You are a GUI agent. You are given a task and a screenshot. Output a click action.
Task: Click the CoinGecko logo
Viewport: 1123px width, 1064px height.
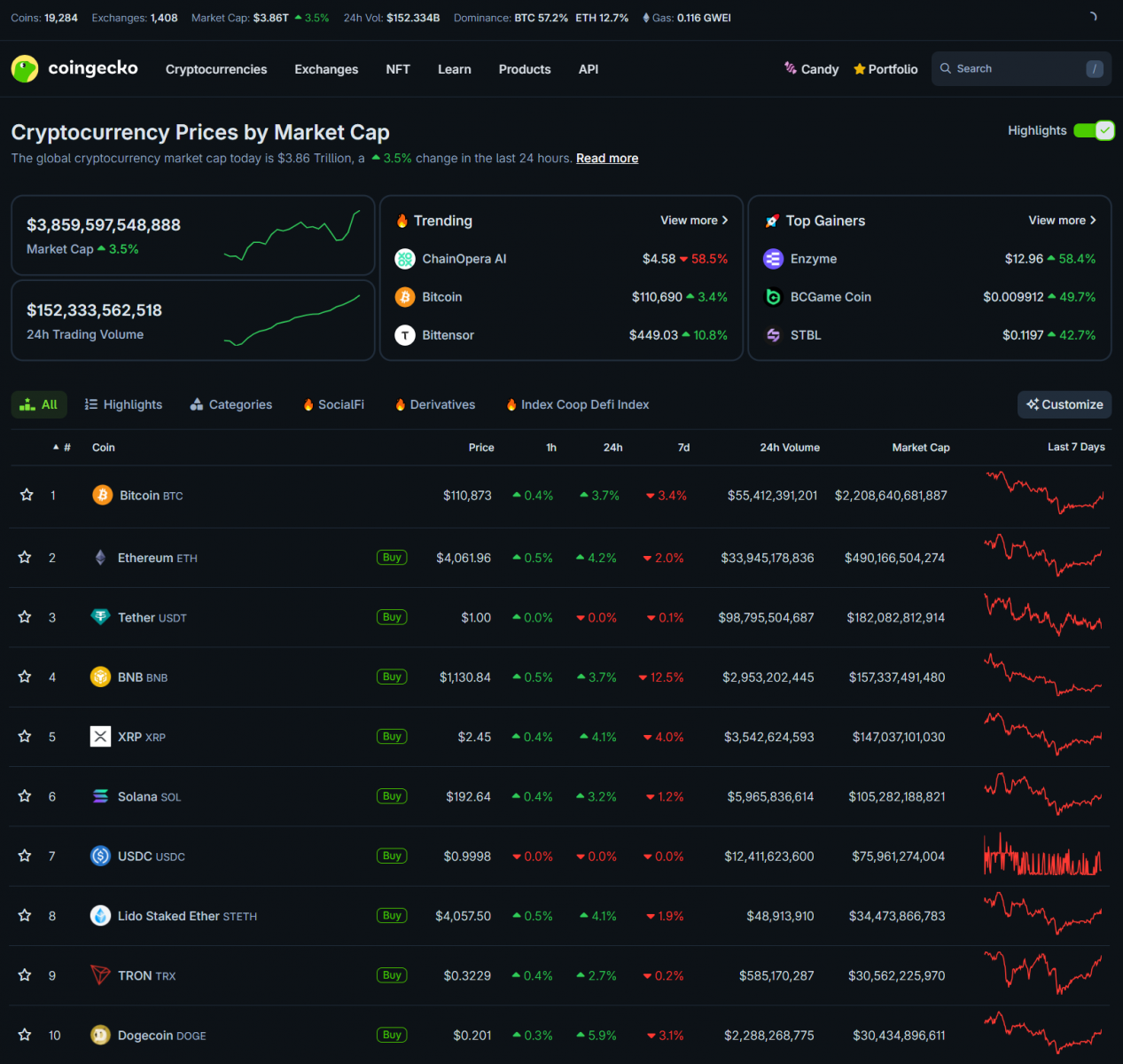74,68
